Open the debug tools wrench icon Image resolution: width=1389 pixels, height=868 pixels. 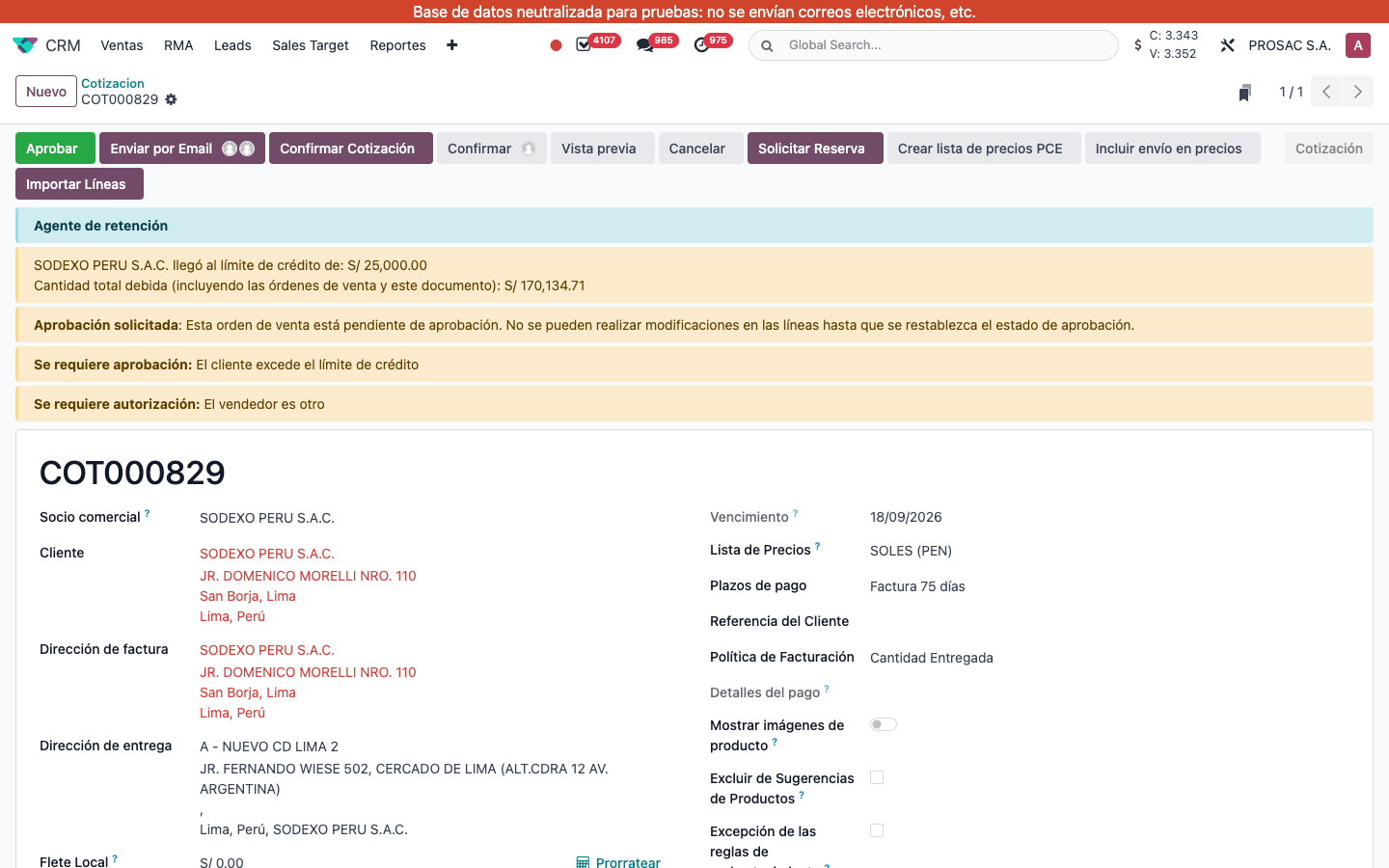[1227, 45]
